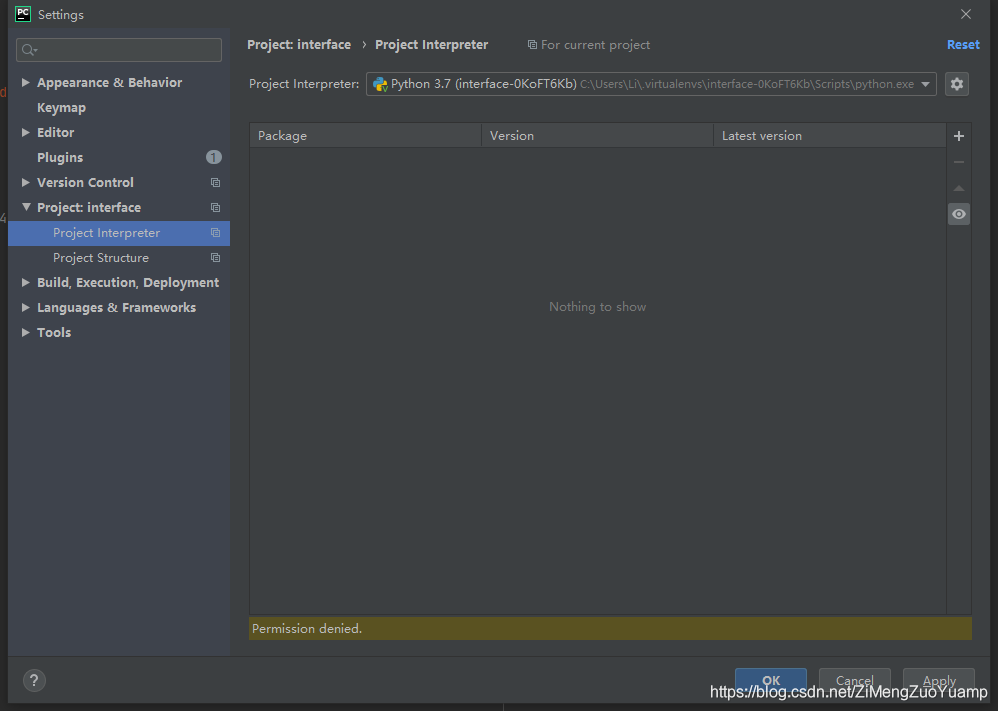
Task: Select Project Interpreter in the tree
Action: pyautogui.click(x=106, y=233)
